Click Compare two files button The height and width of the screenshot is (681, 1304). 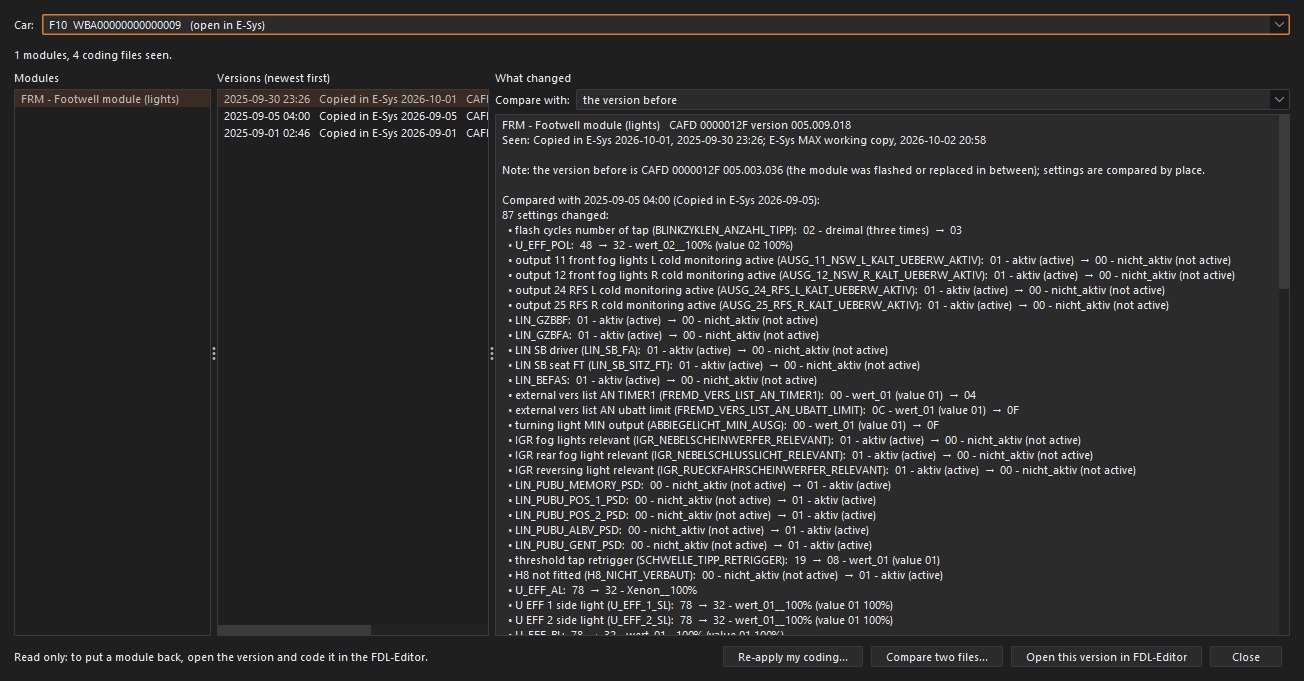[937, 657]
